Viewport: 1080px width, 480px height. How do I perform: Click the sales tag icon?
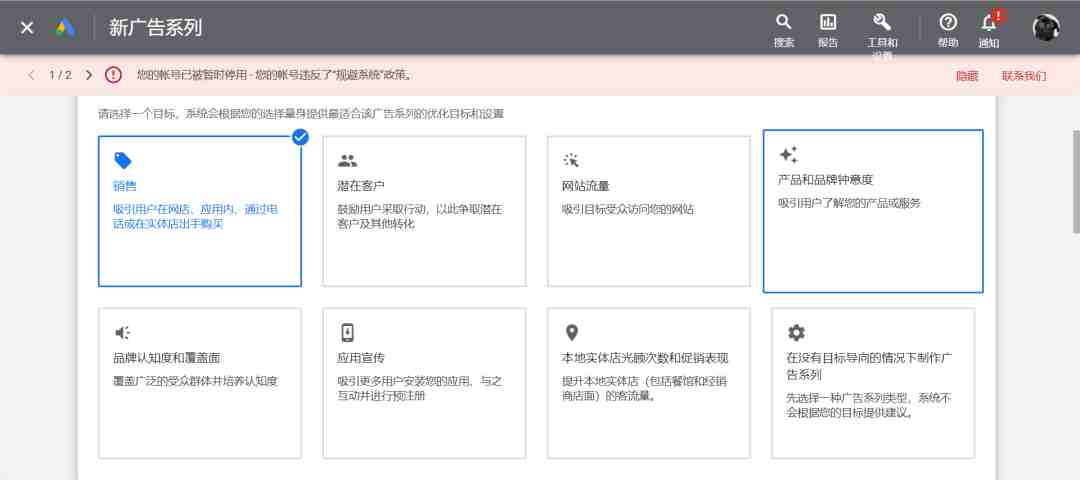[x=123, y=160]
